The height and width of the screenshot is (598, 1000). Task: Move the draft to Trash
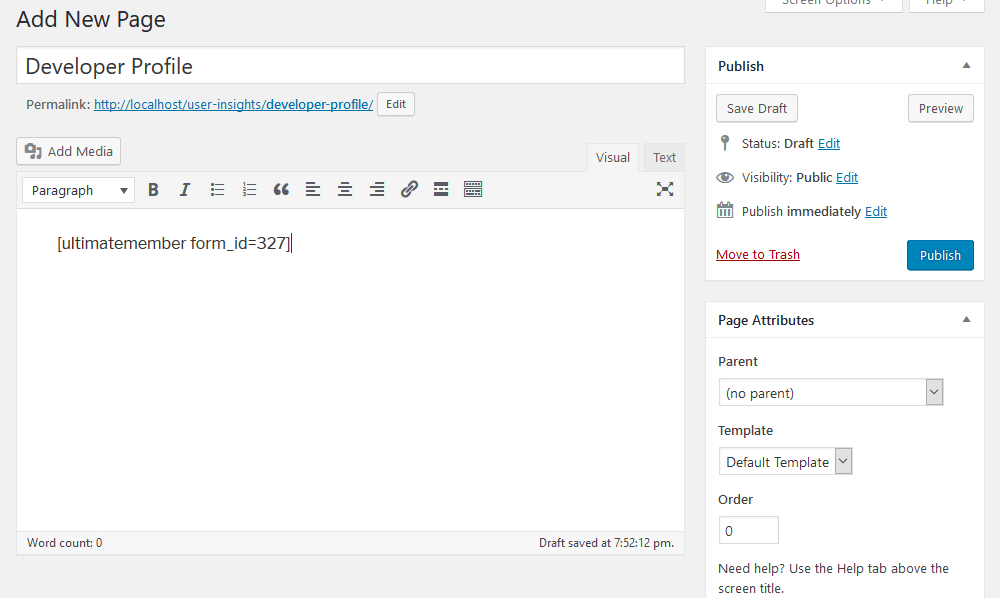point(757,254)
